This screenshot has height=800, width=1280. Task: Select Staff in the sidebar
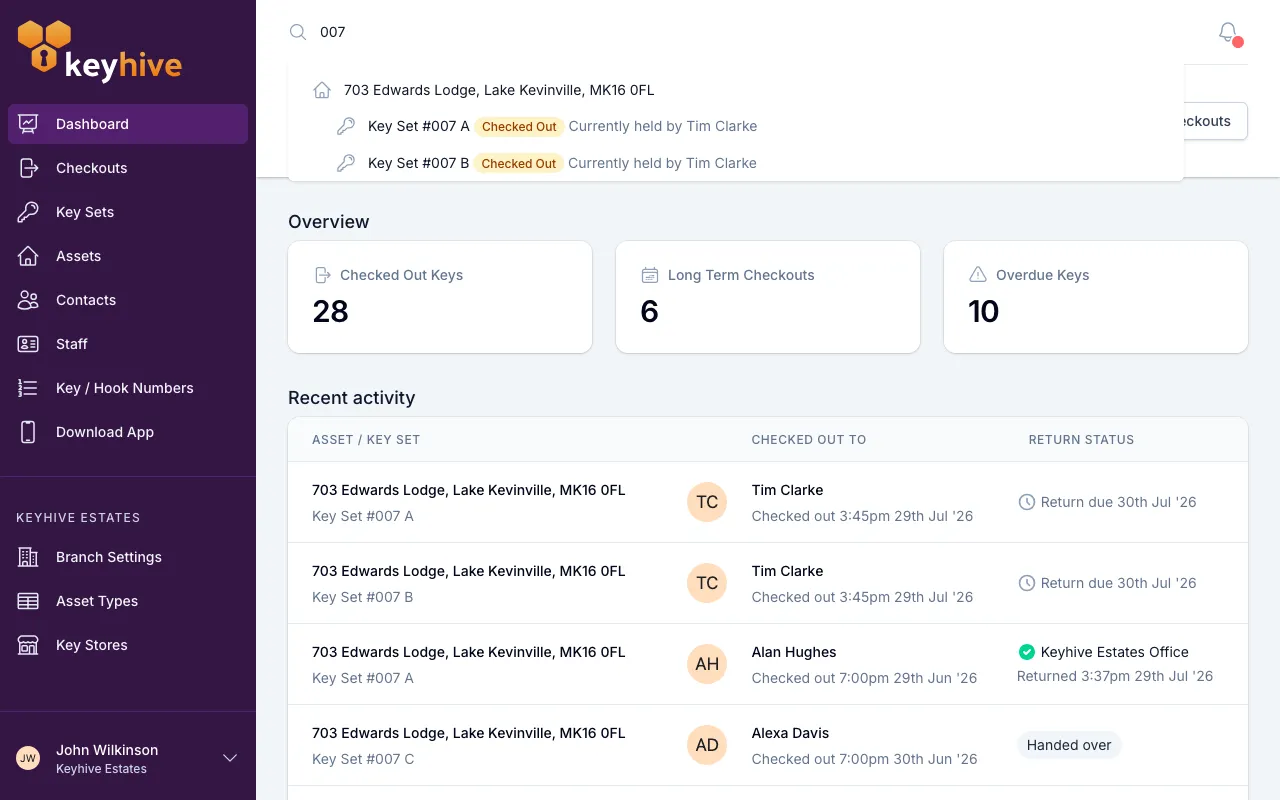pyautogui.click(x=128, y=344)
